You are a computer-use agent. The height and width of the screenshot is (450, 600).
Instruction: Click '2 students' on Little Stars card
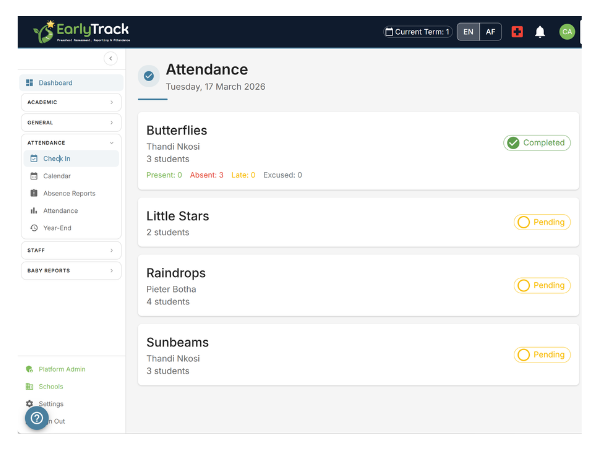168,232
